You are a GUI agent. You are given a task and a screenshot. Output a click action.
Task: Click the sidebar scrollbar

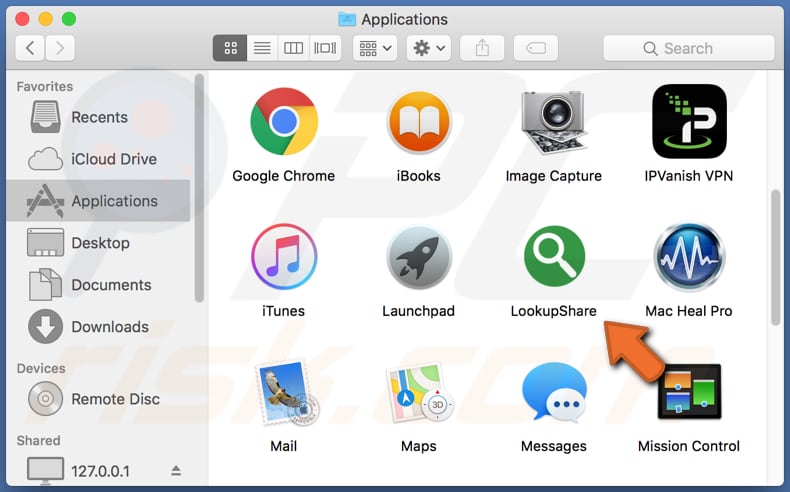199,188
